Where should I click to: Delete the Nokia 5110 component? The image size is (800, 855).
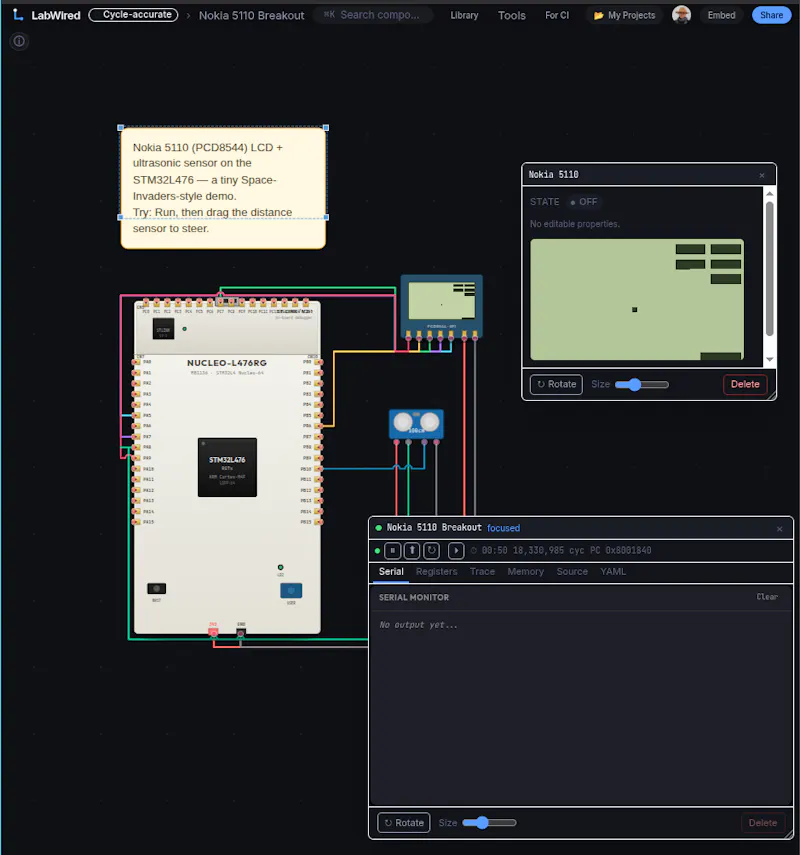745,384
